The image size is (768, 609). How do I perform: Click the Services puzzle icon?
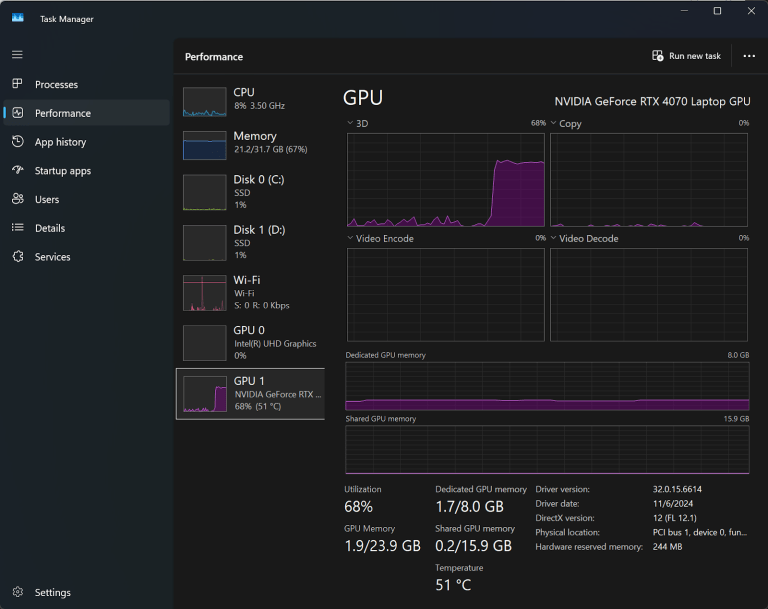(x=17, y=257)
